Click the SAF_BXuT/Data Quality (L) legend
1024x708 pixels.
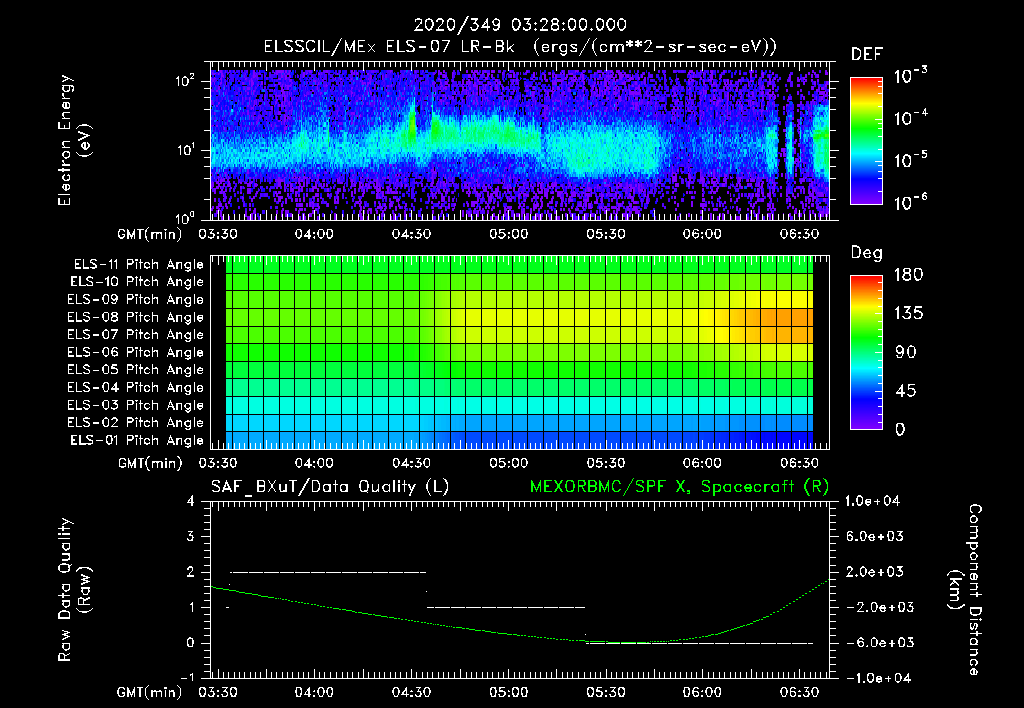(330, 487)
